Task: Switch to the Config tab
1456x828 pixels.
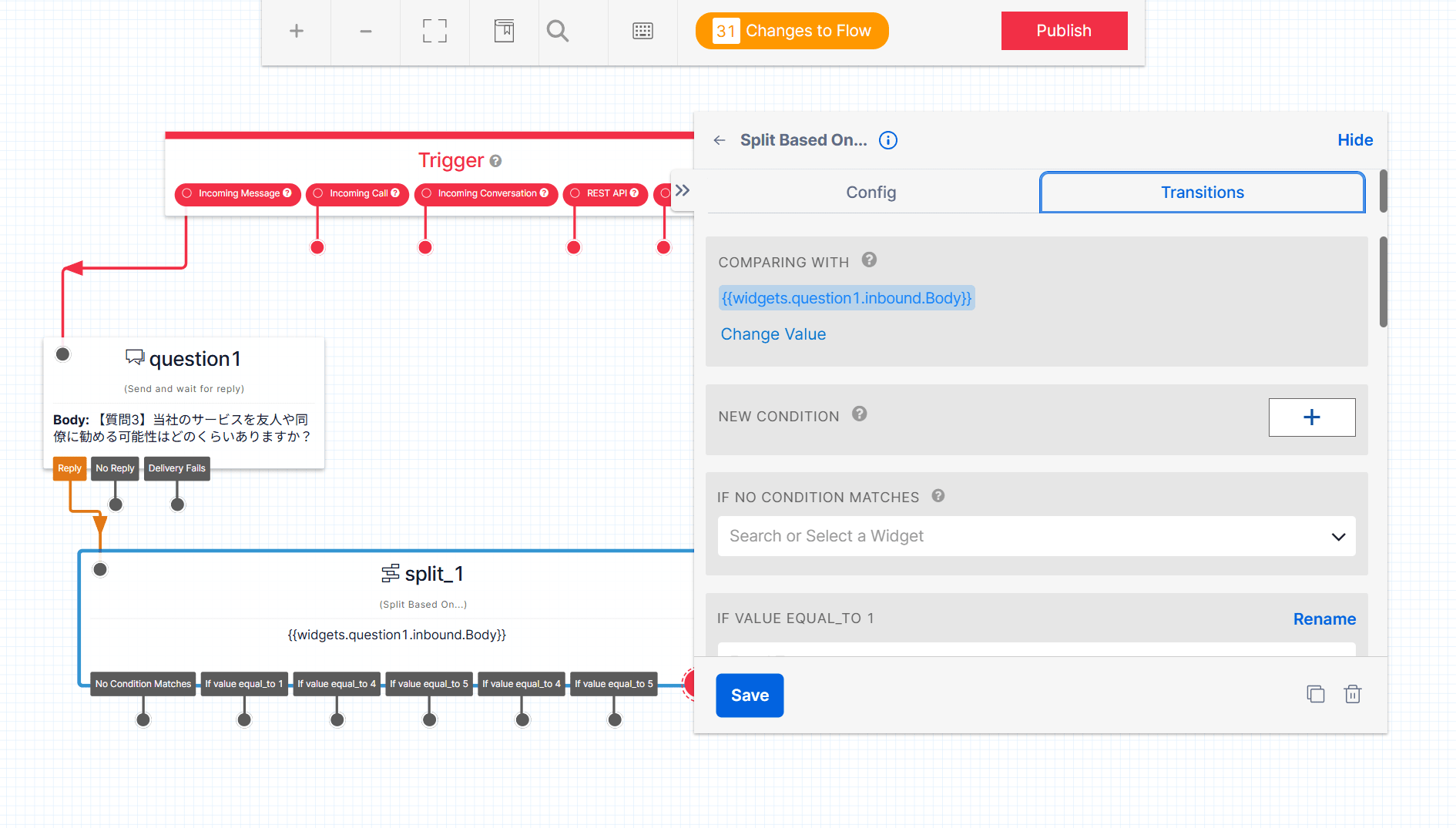Action: point(871,193)
